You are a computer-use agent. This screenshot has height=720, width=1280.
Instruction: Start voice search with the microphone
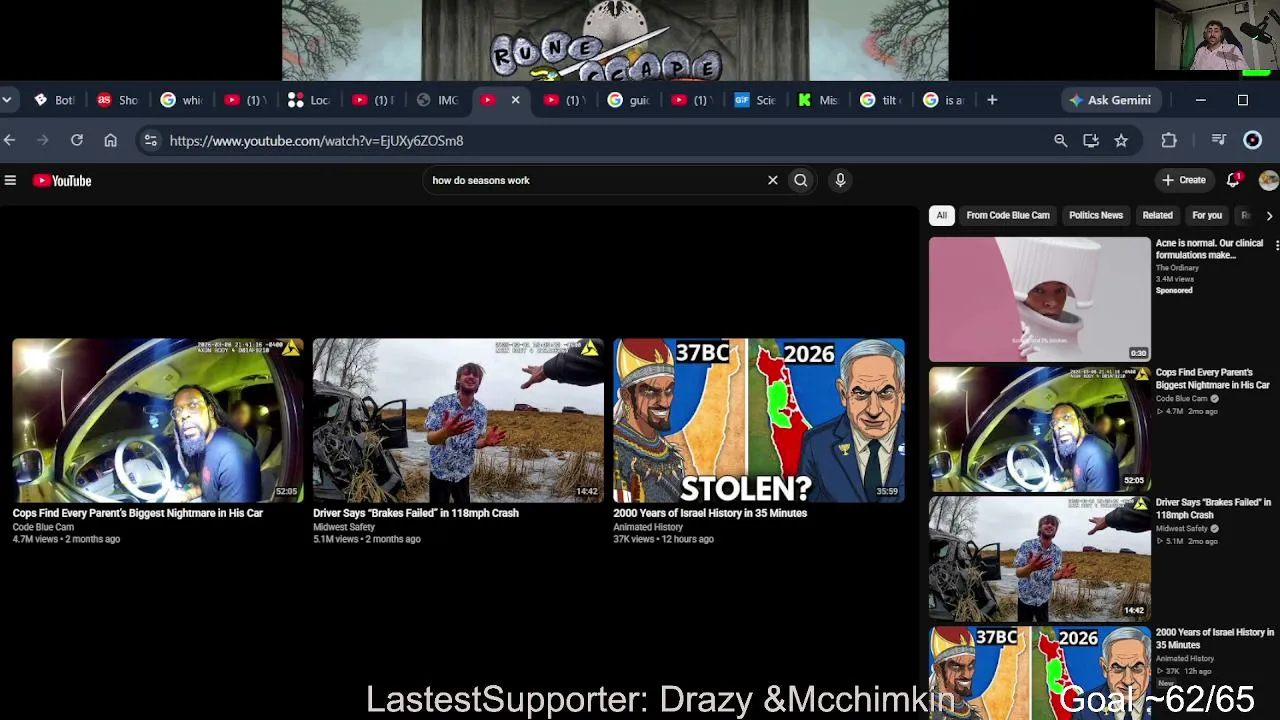tap(840, 180)
